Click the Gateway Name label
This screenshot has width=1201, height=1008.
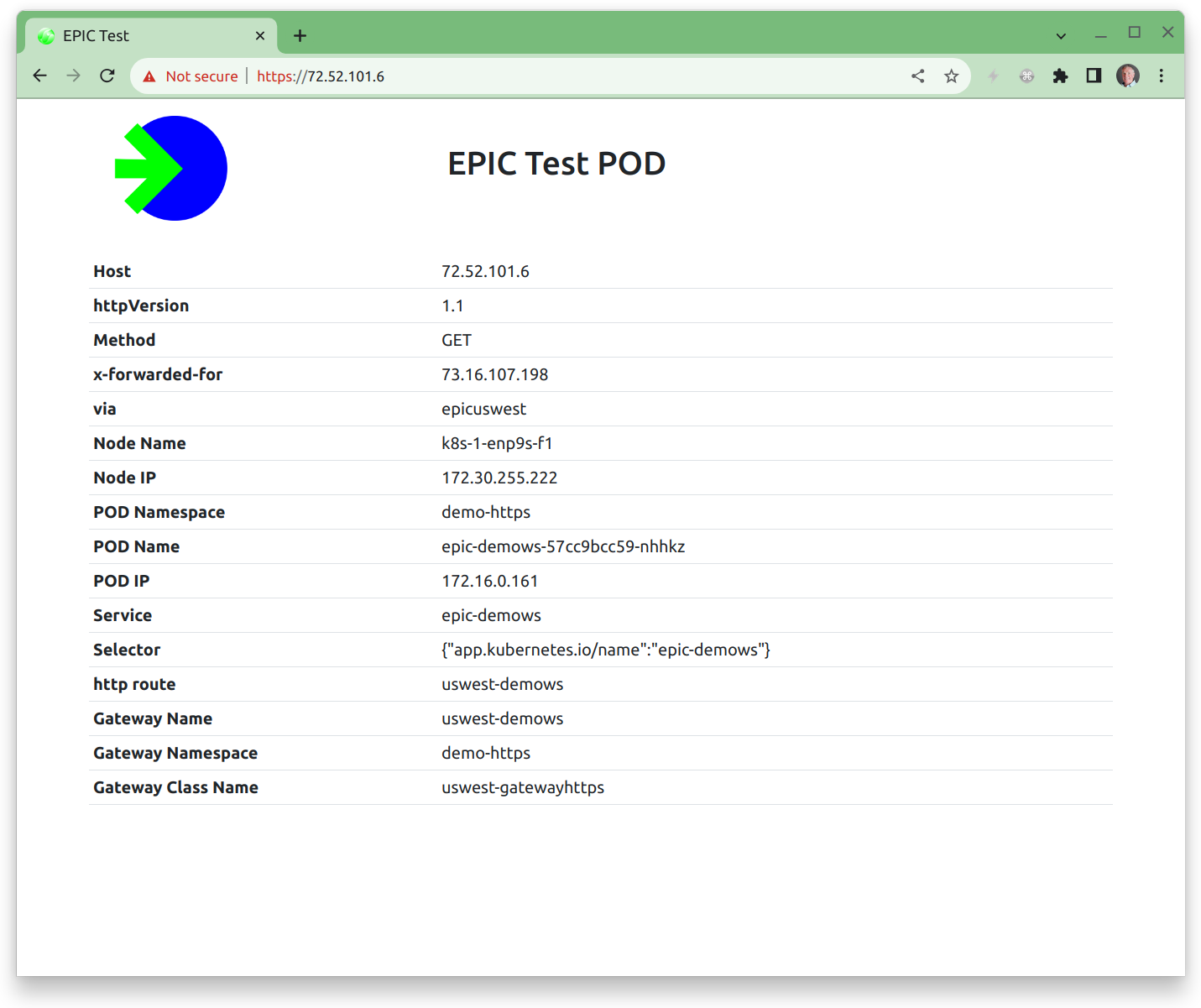pyautogui.click(x=153, y=718)
